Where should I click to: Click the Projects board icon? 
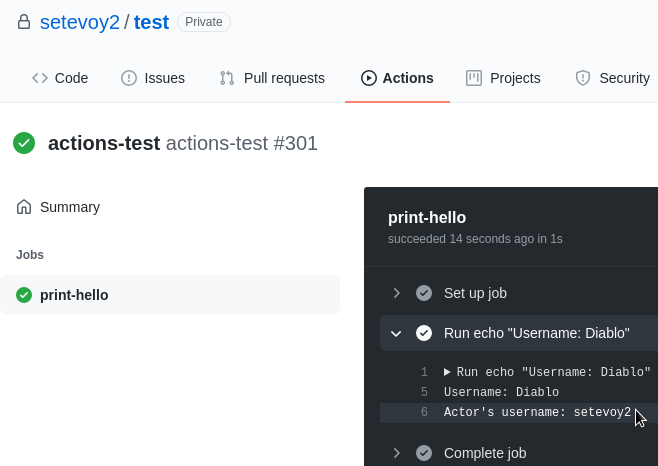pos(474,78)
